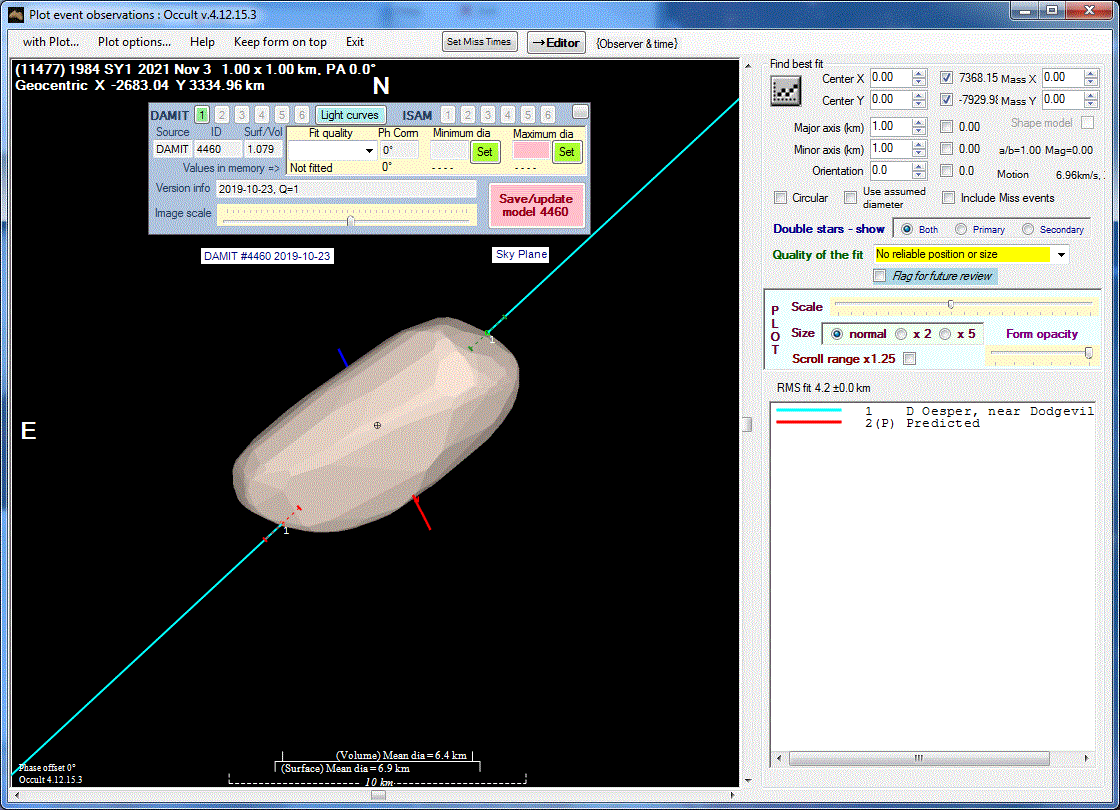Check the Circular option
This screenshot has width=1120, height=810.
[781, 198]
